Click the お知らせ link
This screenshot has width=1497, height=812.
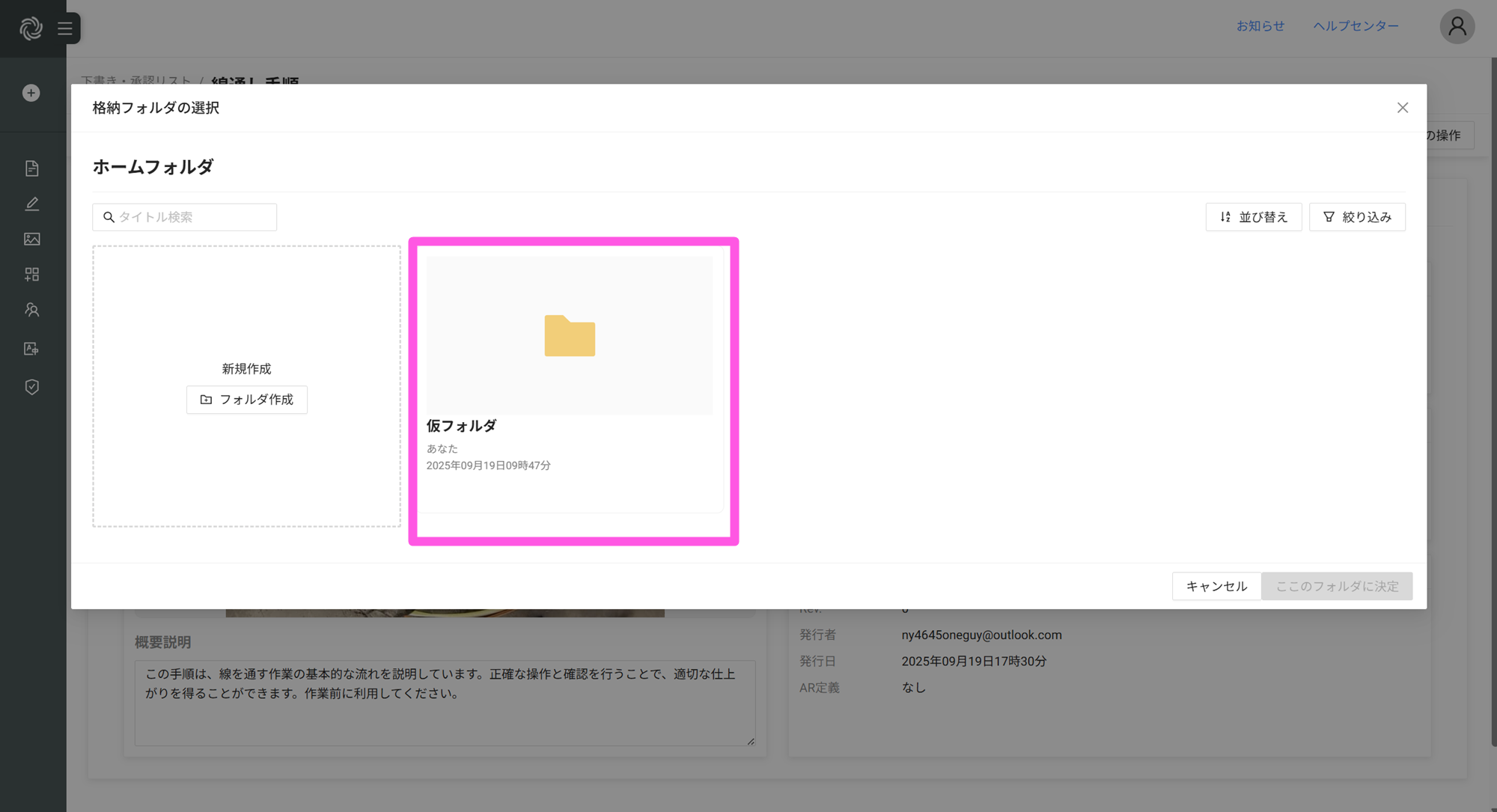tap(1260, 26)
